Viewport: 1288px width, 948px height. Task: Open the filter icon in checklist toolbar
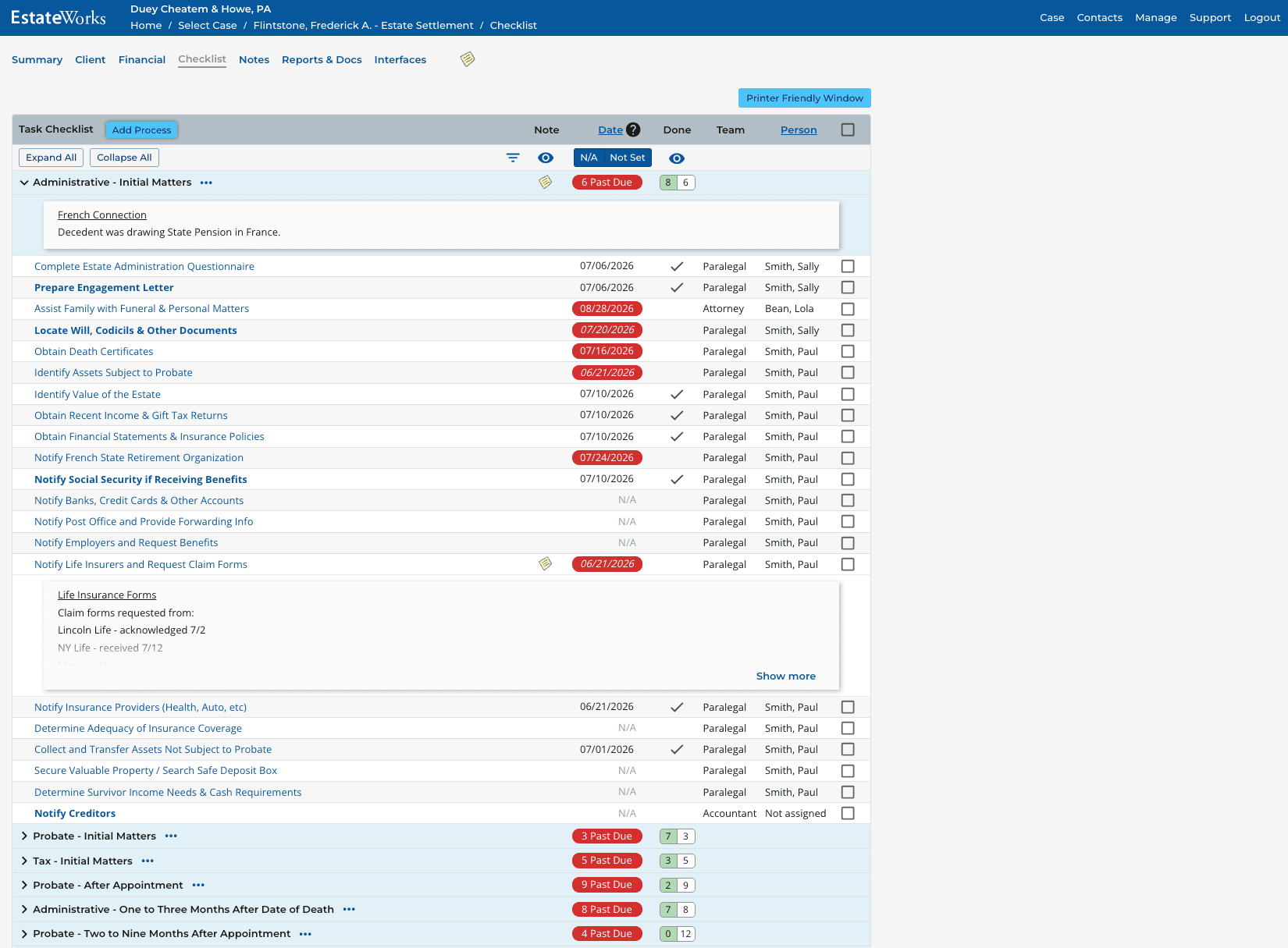tap(513, 158)
